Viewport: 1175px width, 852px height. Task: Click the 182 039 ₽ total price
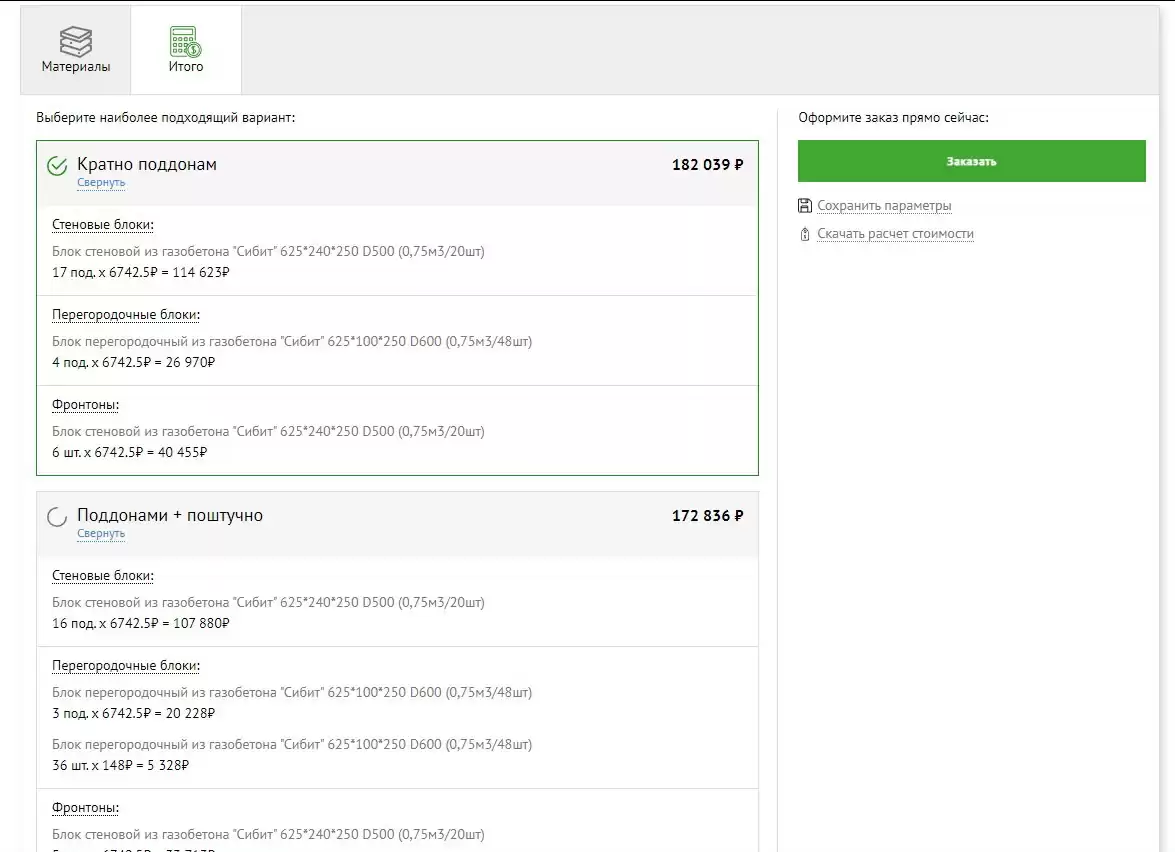[707, 165]
